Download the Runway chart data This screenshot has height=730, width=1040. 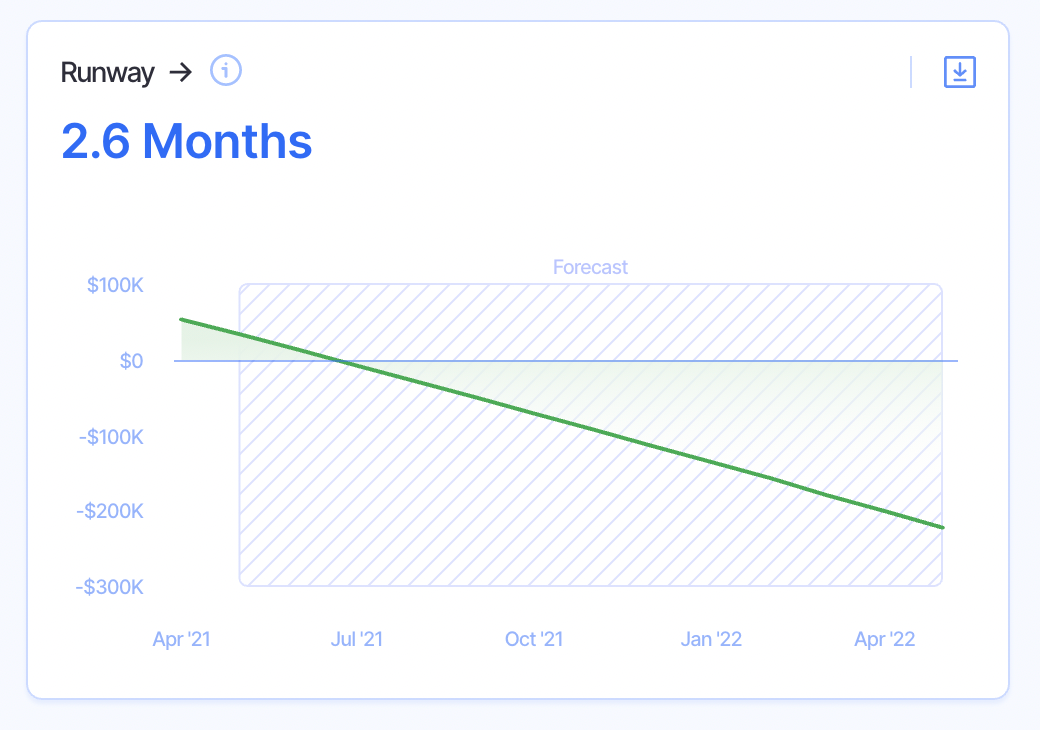pyautogui.click(x=960, y=72)
